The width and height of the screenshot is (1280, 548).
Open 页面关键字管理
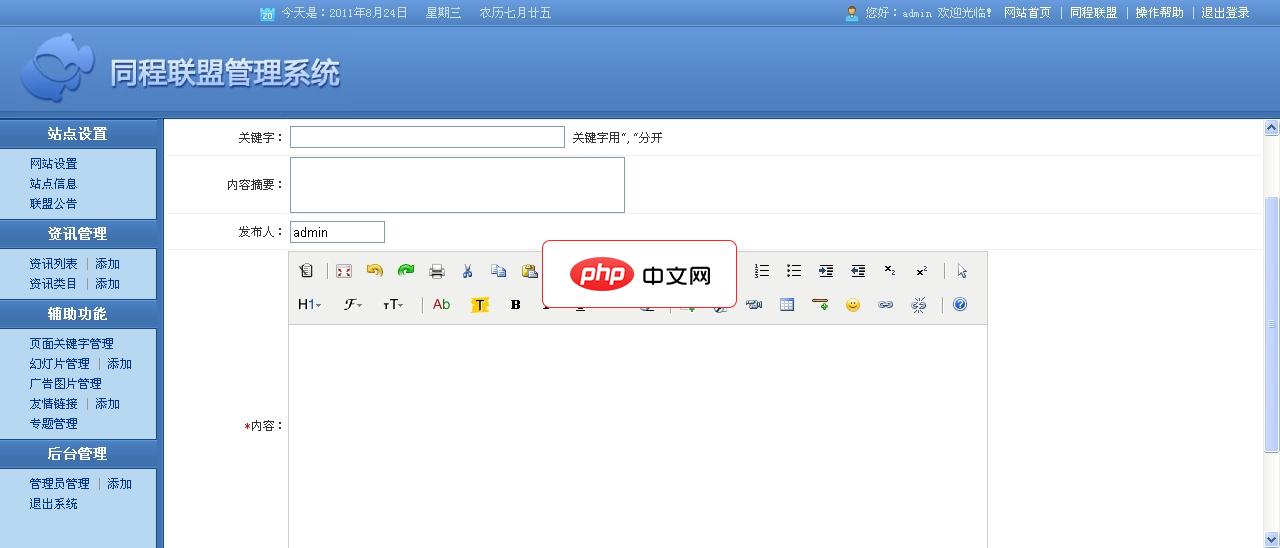pos(72,344)
